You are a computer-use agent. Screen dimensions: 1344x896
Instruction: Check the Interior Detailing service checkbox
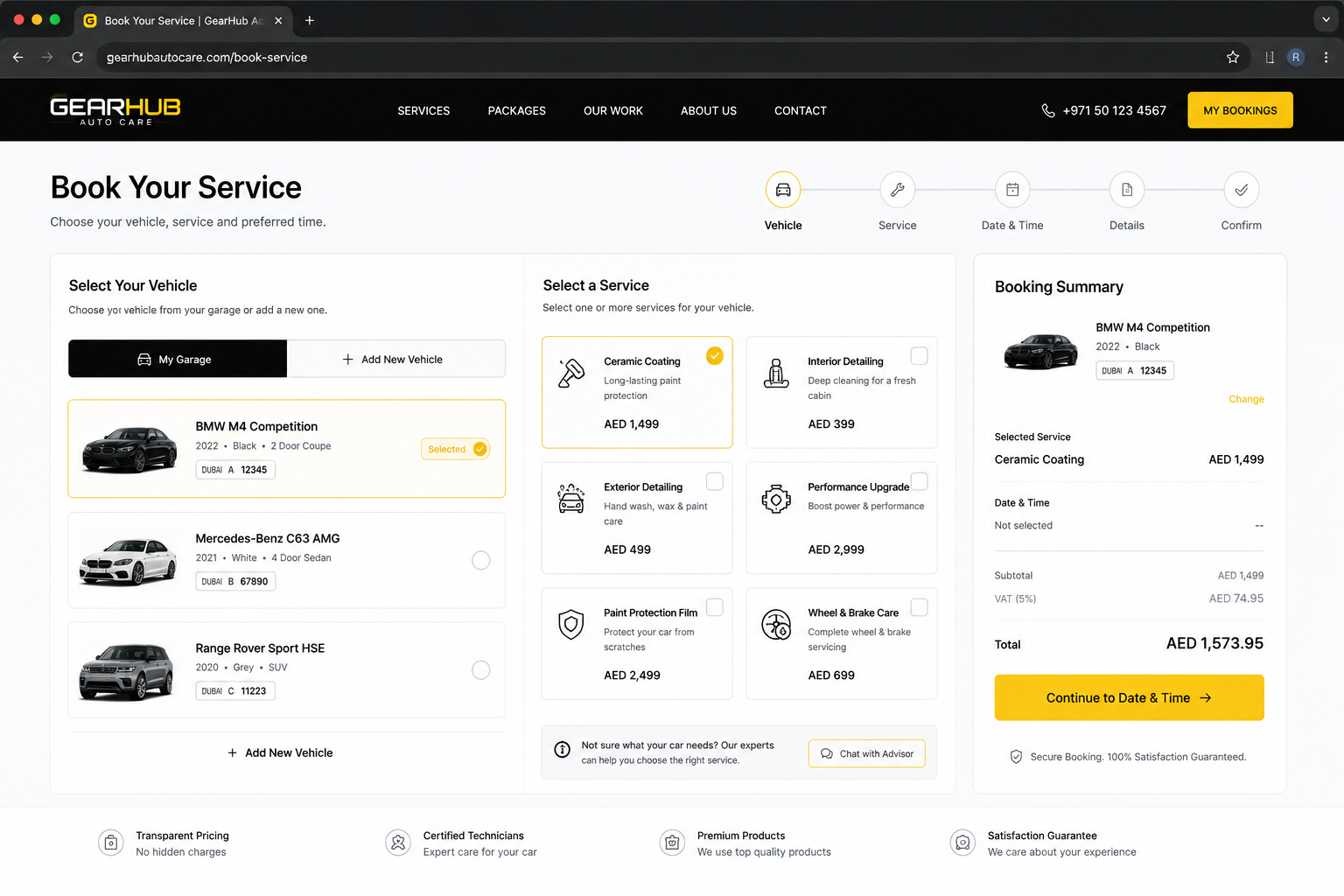[x=920, y=355]
